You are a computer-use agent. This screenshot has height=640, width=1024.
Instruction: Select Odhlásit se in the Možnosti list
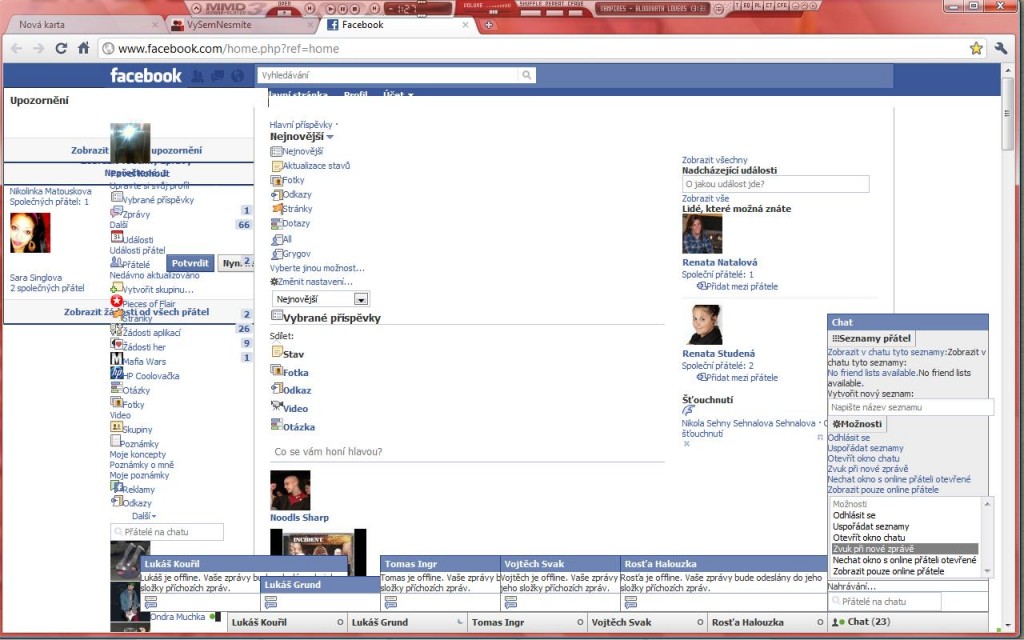[x=854, y=515]
